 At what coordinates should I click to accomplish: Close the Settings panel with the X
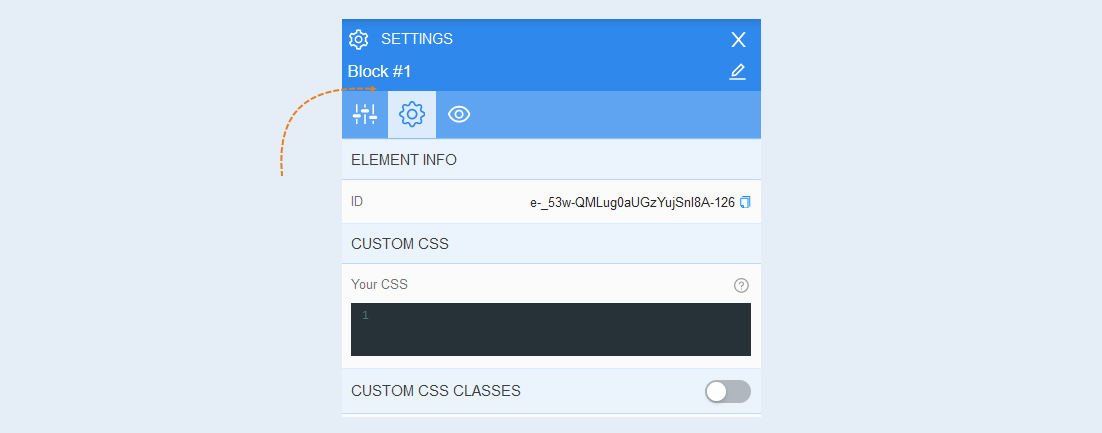[x=738, y=39]
